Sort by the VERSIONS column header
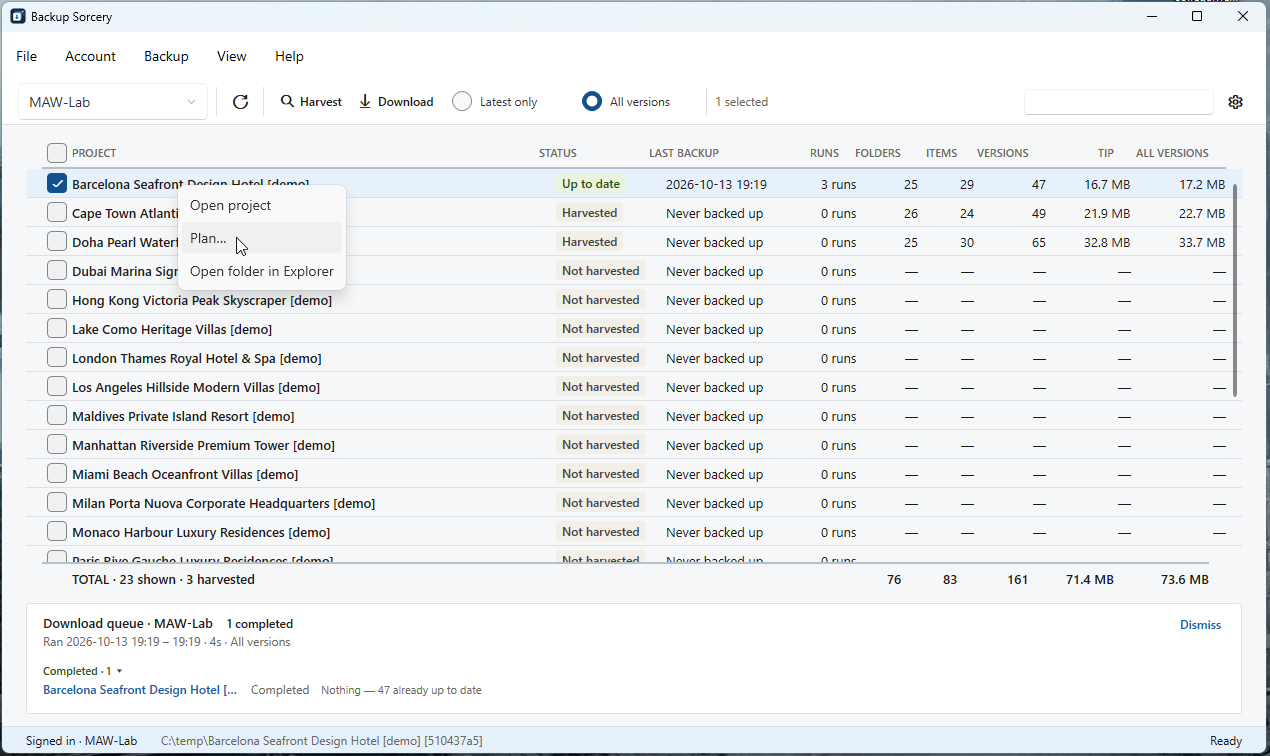Screen dimensions: 1270x756 (x=1003, y=153)
